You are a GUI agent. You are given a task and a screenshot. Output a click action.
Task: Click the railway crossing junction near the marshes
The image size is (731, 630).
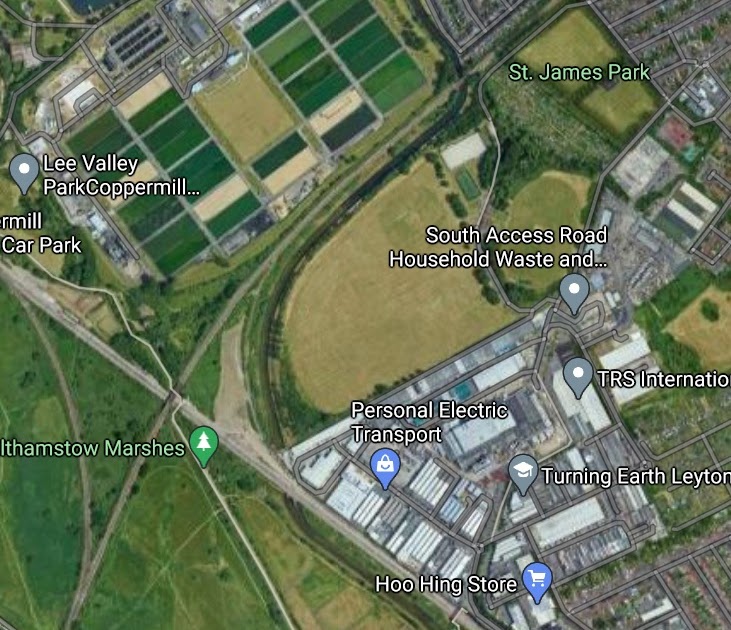click(173, 399)
